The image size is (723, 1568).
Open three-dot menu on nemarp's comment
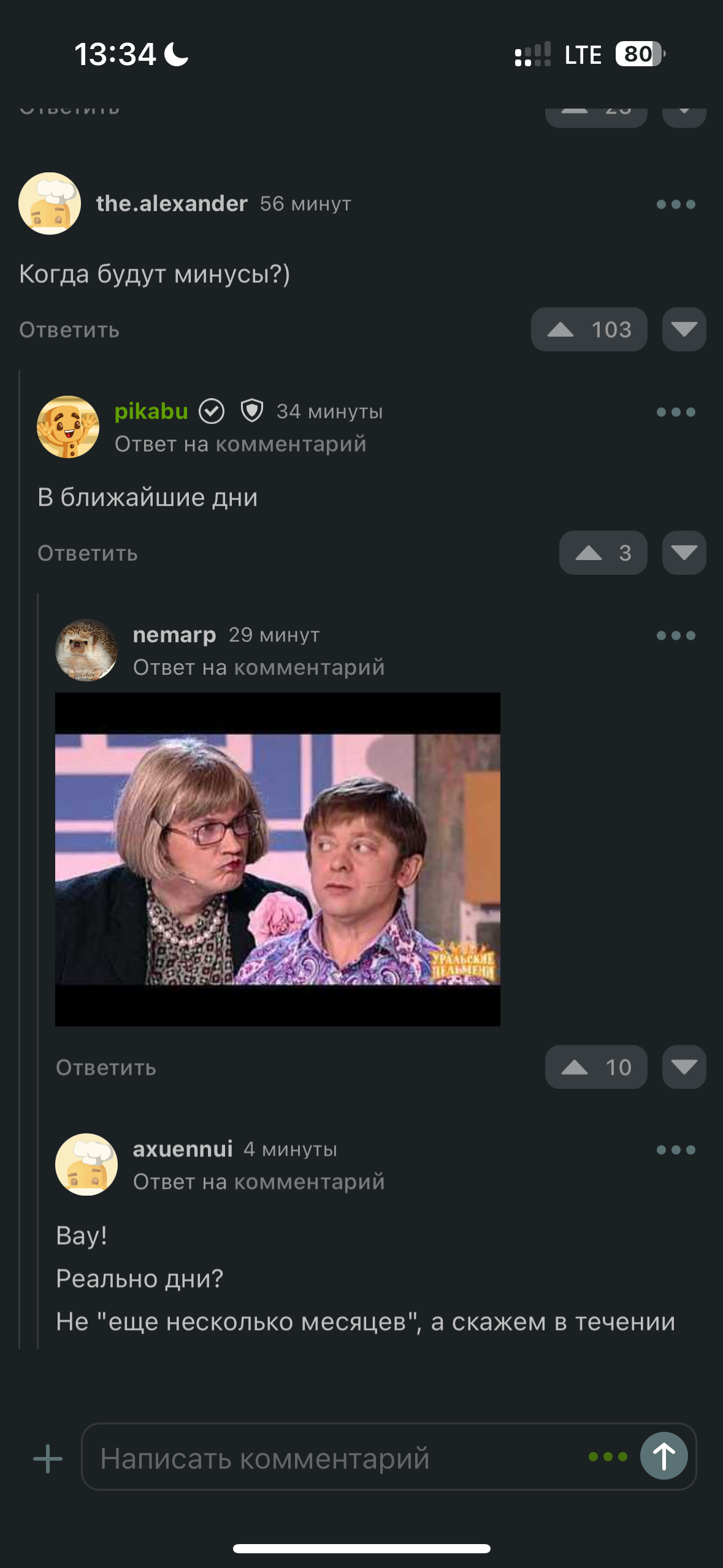point(676,636)
